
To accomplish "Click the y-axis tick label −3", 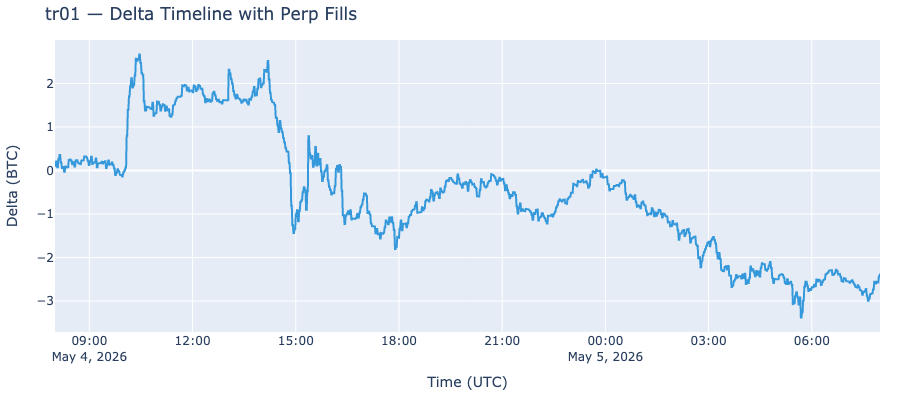I will pyautogui.click(x=45, y=301).
